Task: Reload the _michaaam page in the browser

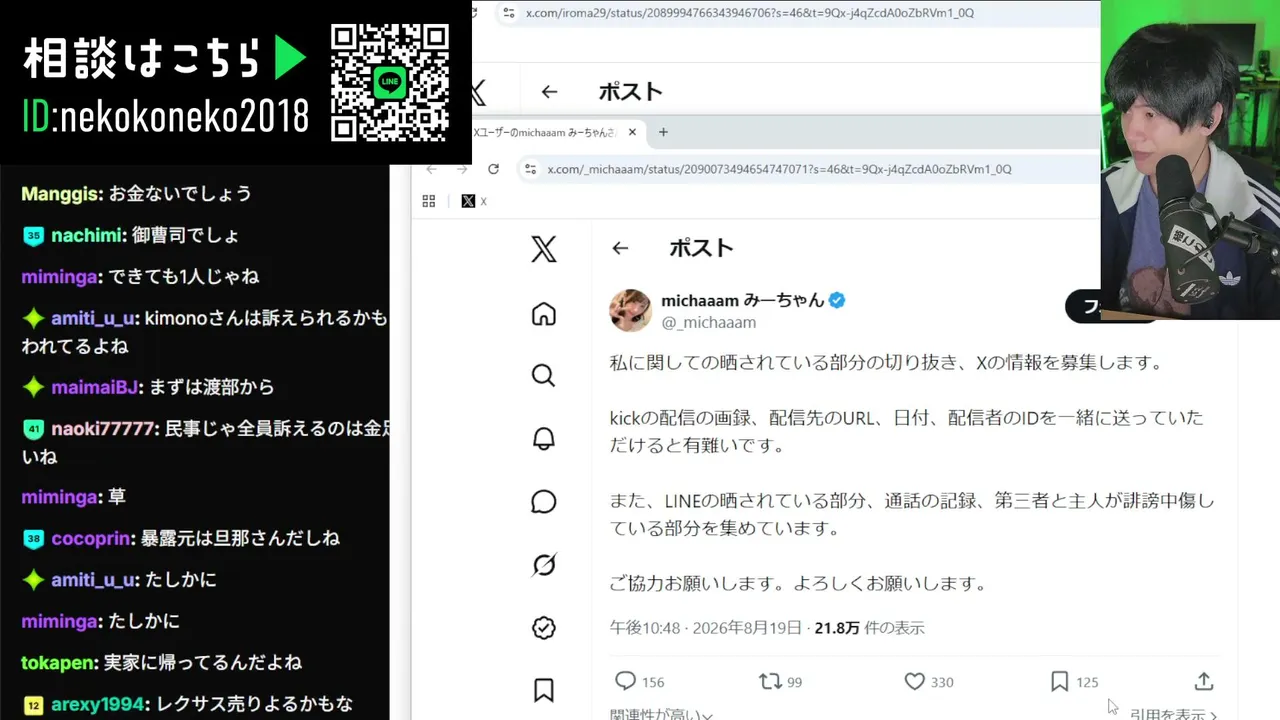Action: (x=493, y=169)
